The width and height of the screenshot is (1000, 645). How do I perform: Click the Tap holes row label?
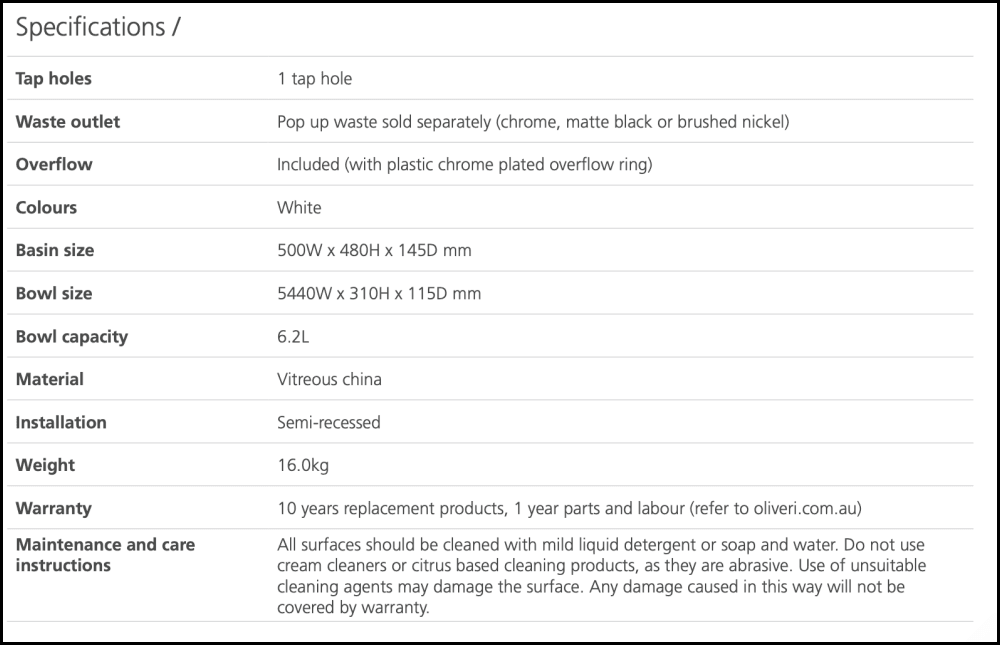53,78
